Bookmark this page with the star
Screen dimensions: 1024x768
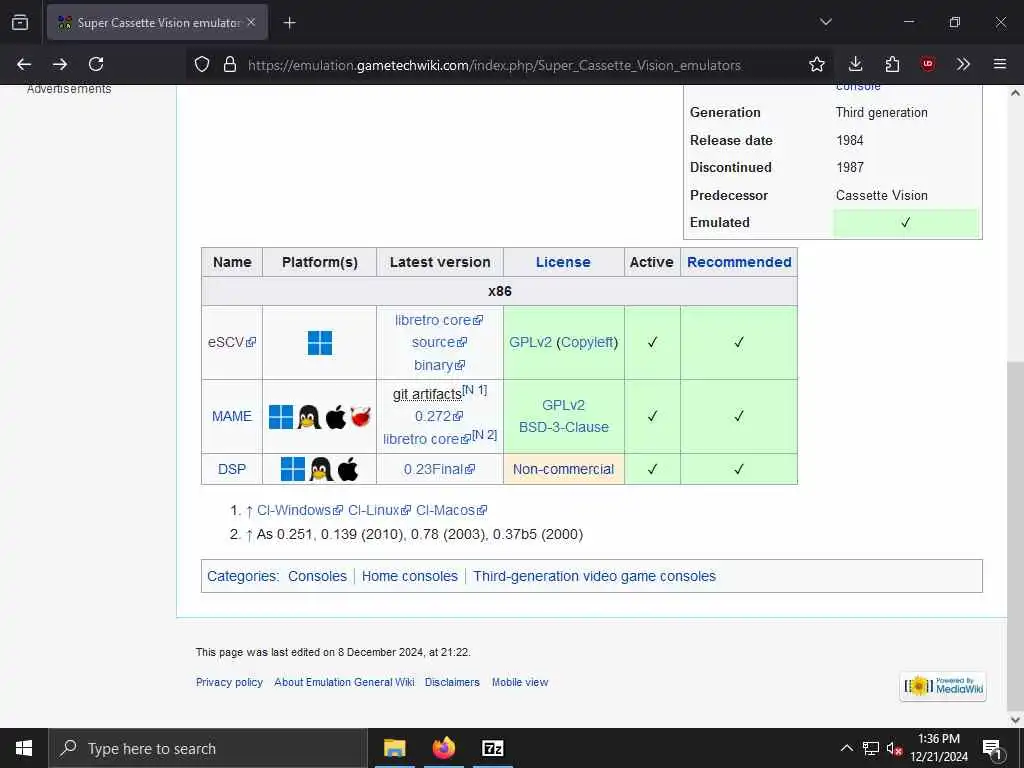pos(816,64)
